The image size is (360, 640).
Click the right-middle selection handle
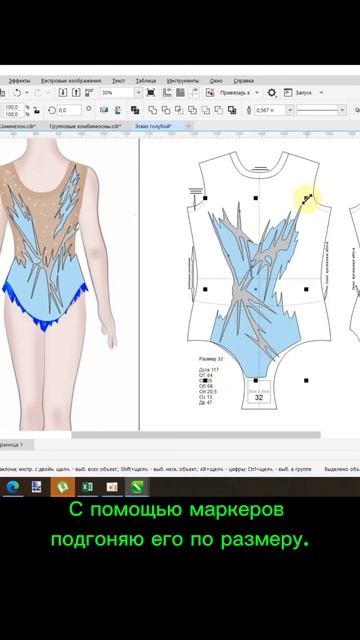[x=306, y=289]
